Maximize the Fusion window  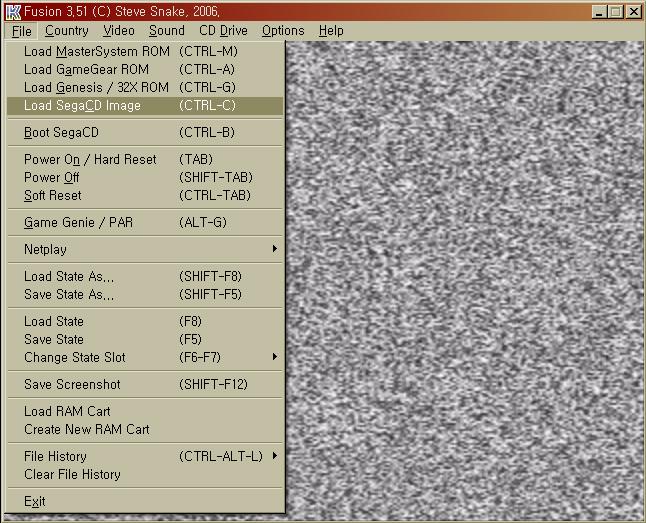616,12
